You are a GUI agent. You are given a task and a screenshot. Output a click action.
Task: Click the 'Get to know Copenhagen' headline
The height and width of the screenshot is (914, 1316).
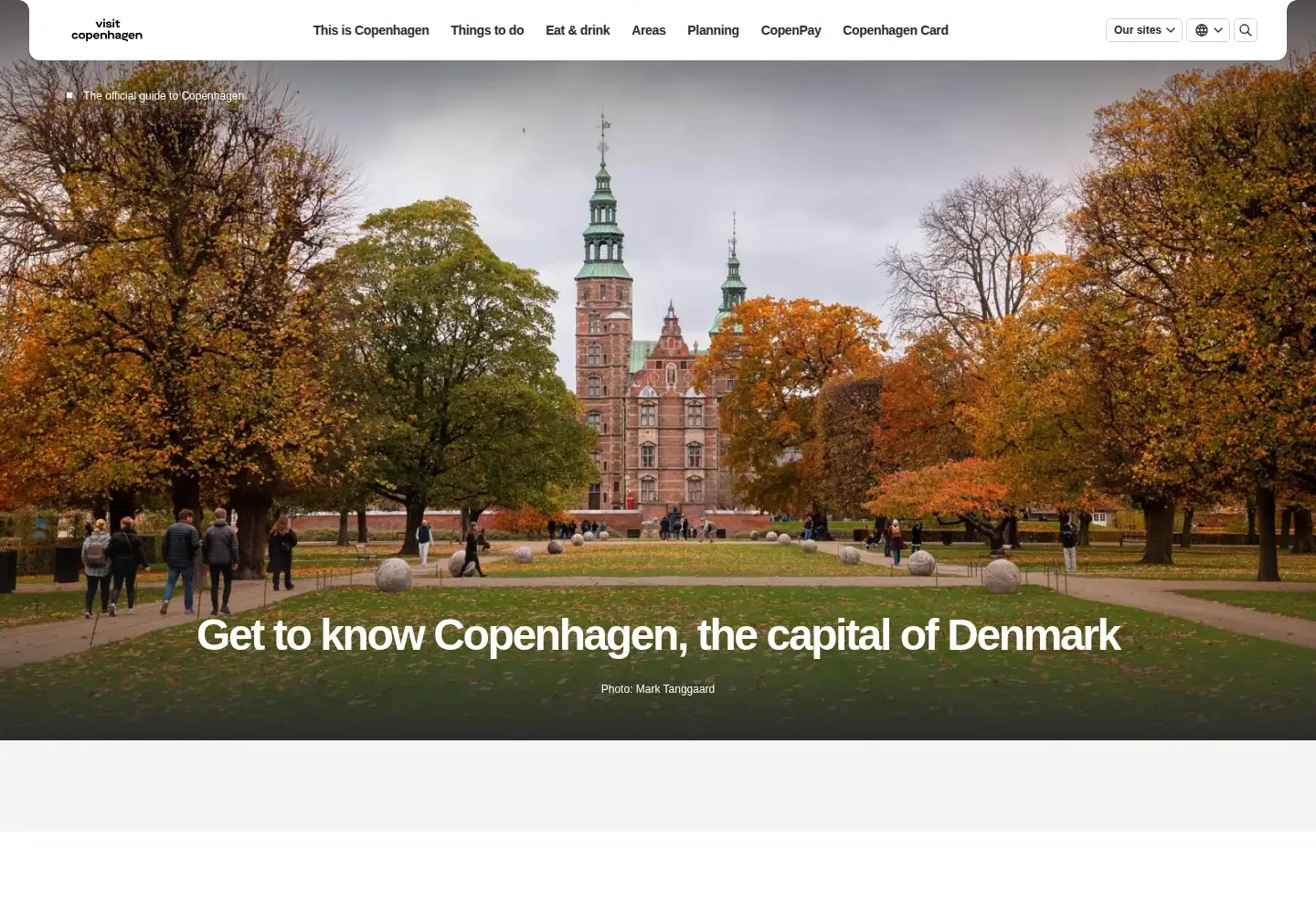(x=658, y=635)
